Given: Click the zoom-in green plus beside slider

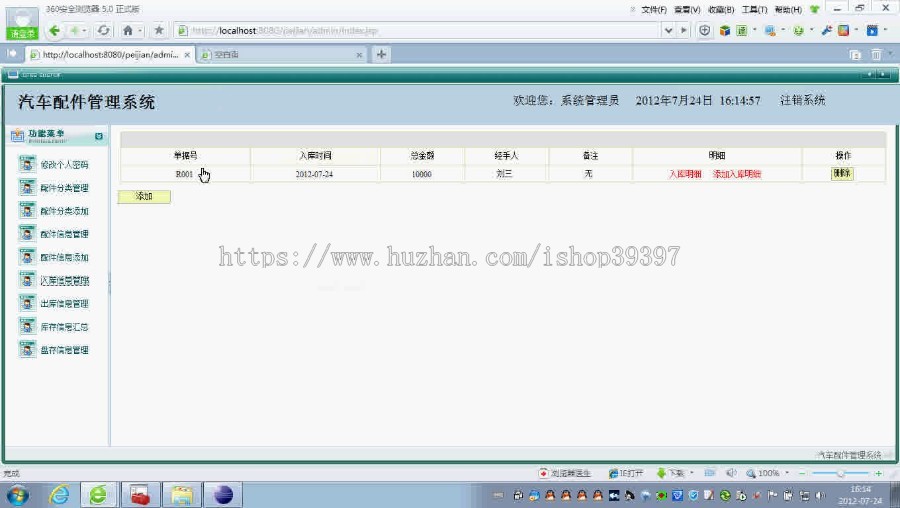Looking at the screenshot, I should point(878,473).
